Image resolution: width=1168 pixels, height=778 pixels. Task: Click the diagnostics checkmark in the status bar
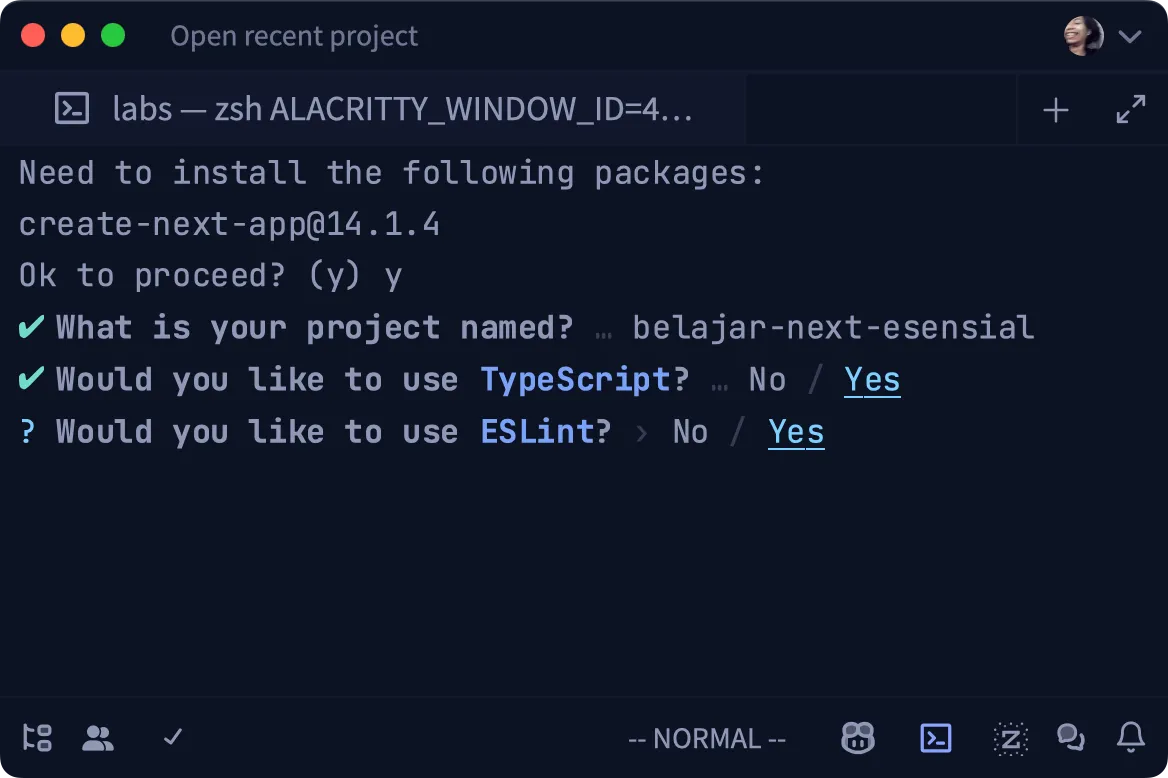tap(173, 738)
